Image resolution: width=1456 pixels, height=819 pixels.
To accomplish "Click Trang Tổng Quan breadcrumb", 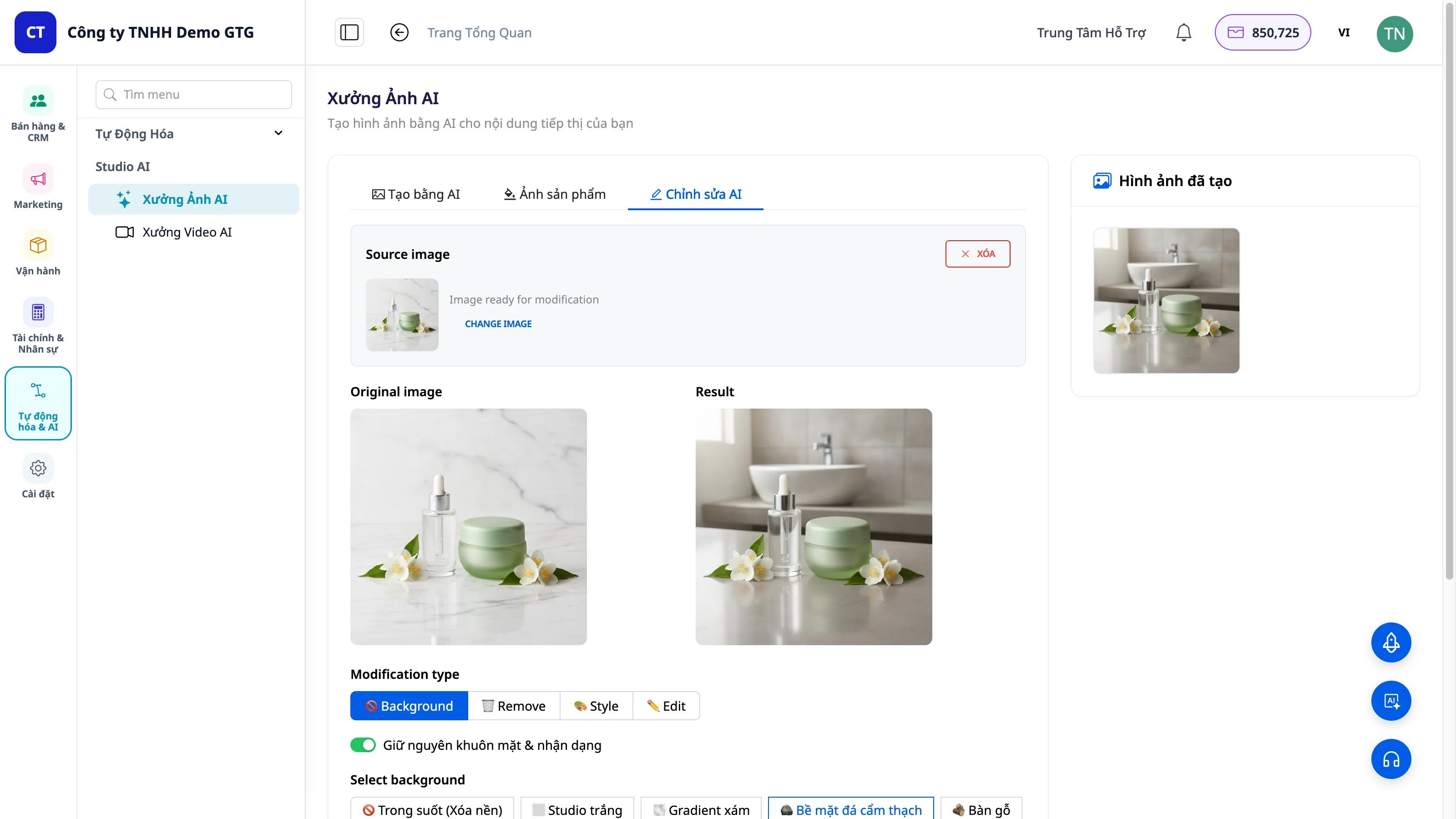I will (479, 33).
